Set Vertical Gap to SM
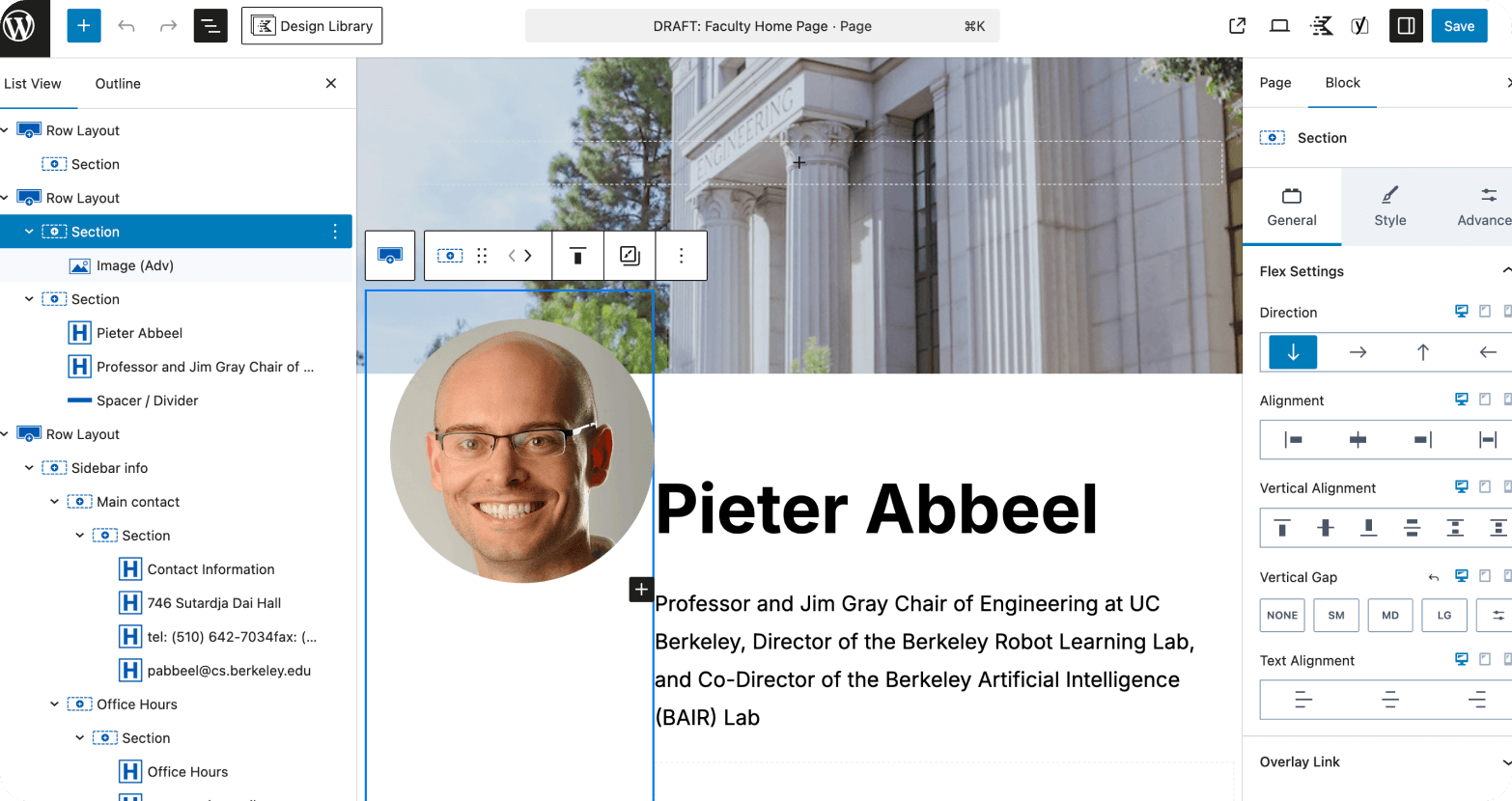Image resolution: width=1512 pixels, height=801 pixels. (1336, 616)
